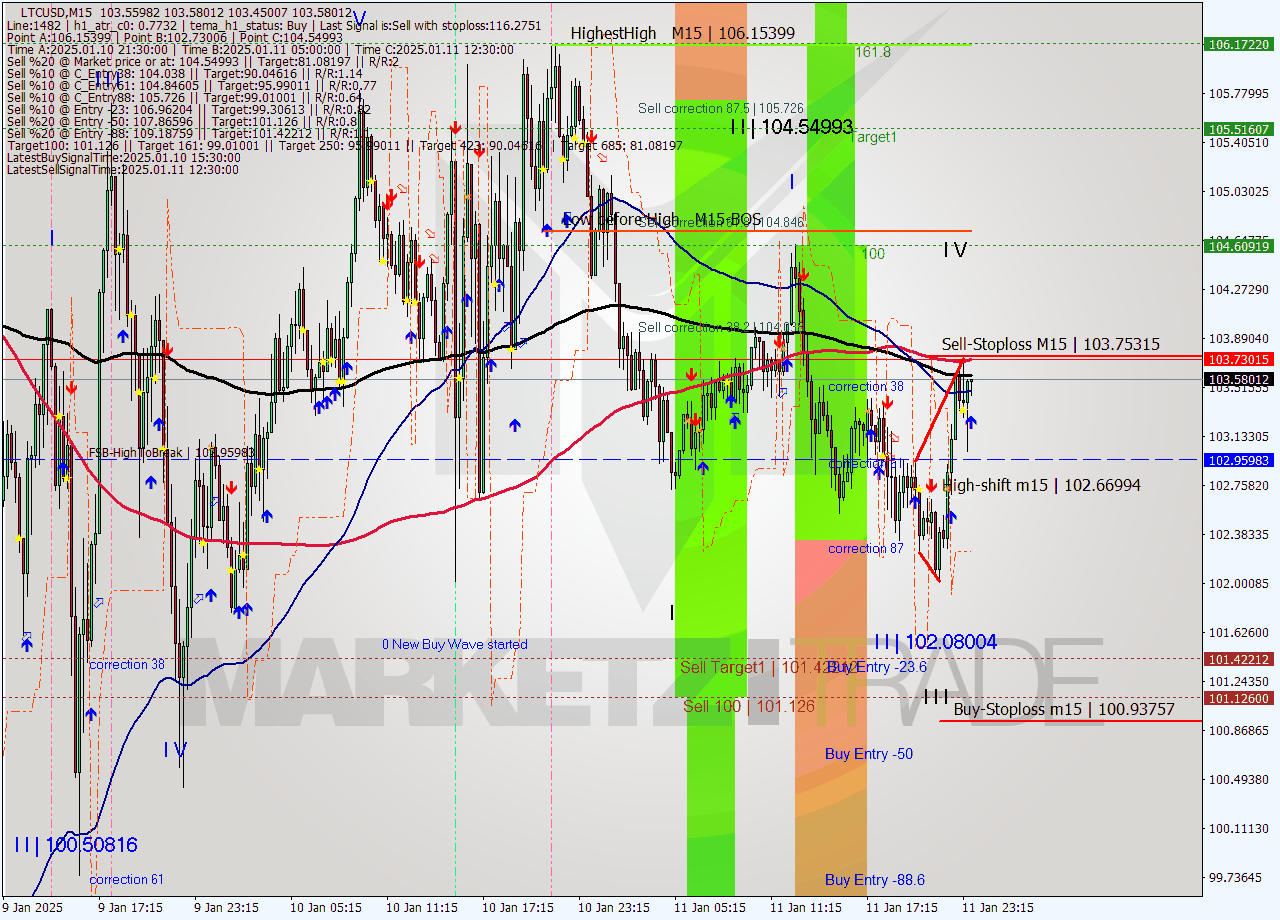Click the 102.38335 price scale value
The height and width of the screenshot is (920, 1280).
pyautogui.click(x=1239, y=534)
